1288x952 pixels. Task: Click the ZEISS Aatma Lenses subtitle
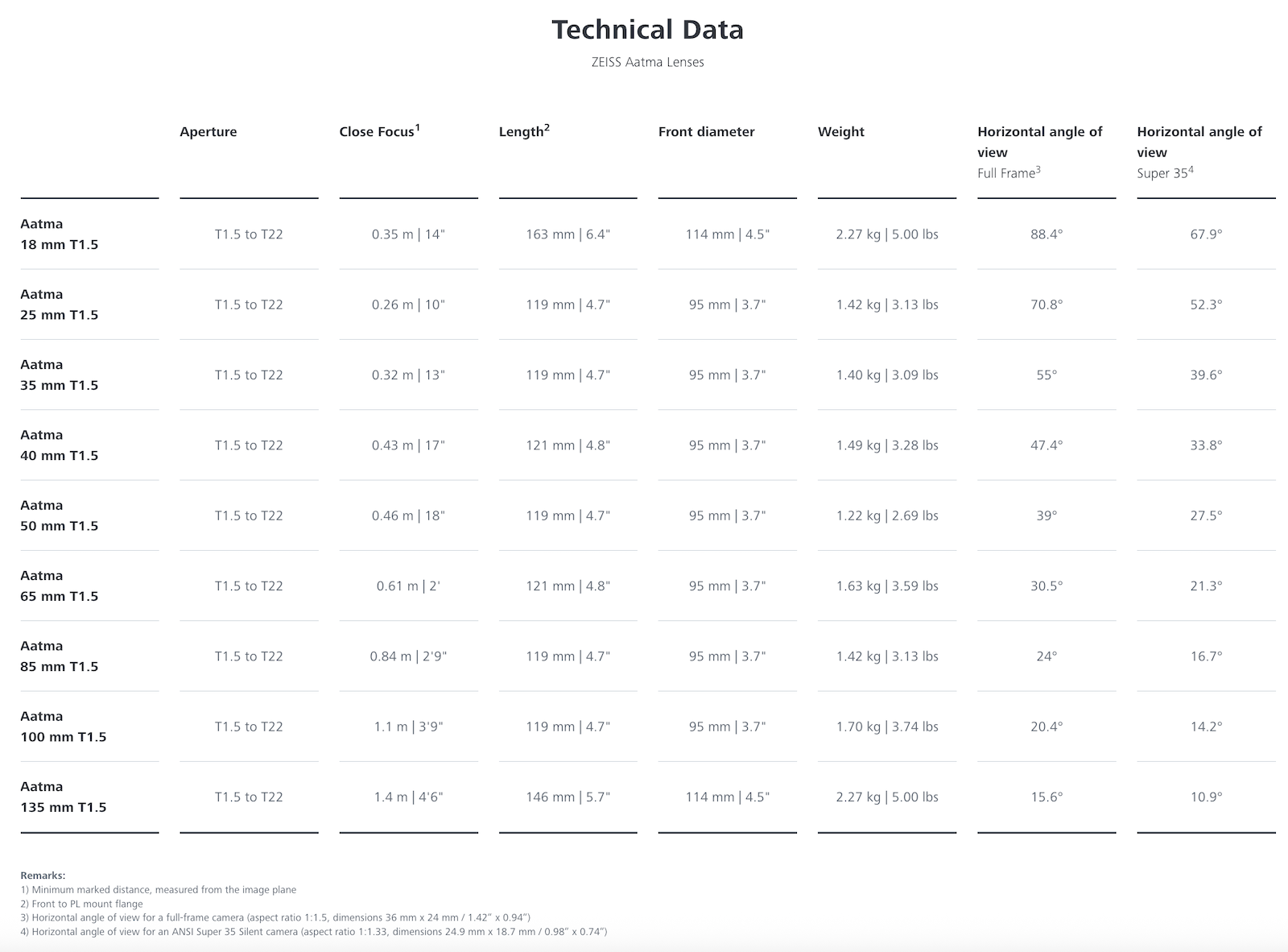pos(647,62)
